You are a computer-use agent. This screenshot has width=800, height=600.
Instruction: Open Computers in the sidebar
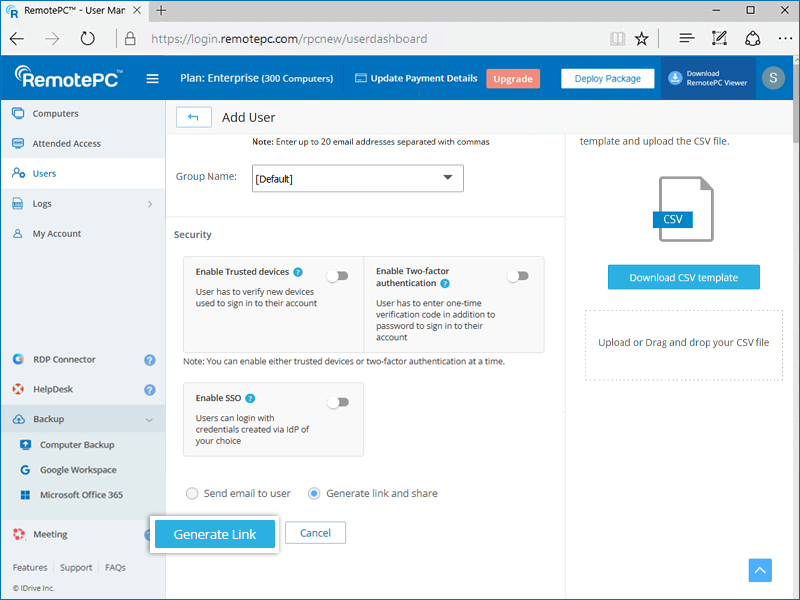click(55, 114)
